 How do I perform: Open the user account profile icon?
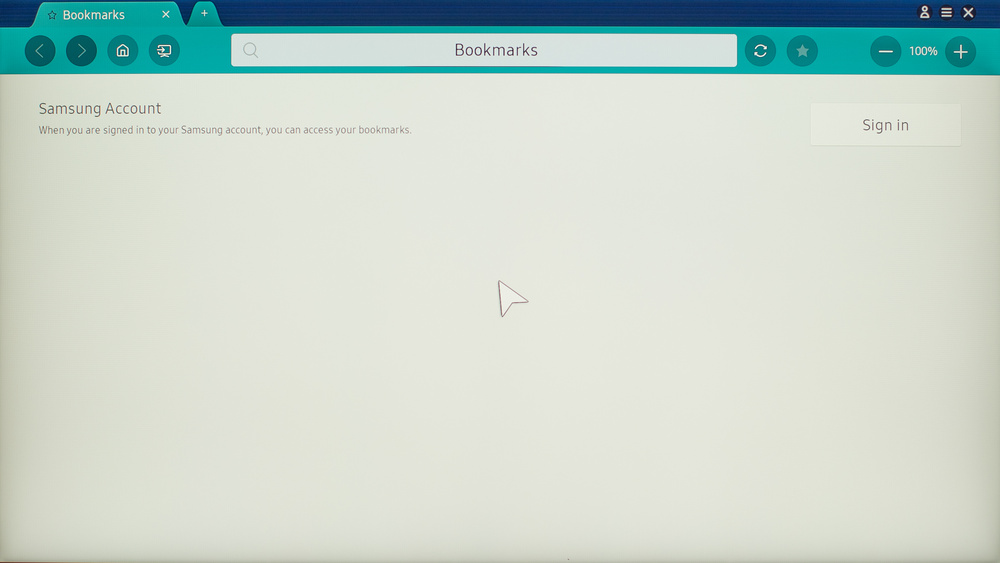pyautogui.click(x=925, y=13)
